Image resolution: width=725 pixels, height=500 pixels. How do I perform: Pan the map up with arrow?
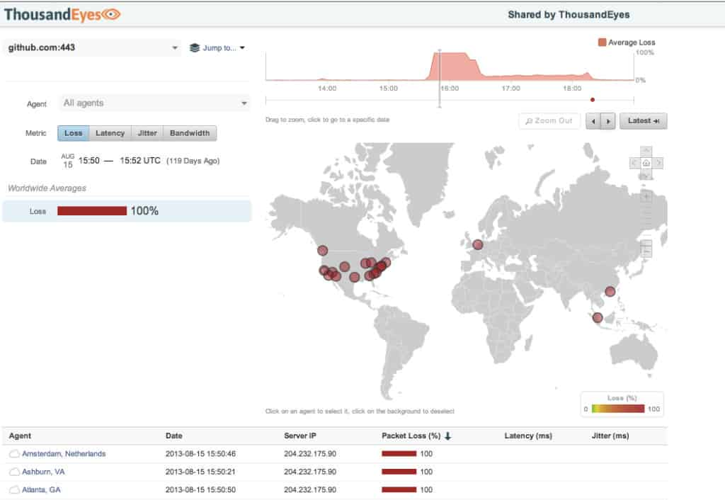(x=647, y=151)
